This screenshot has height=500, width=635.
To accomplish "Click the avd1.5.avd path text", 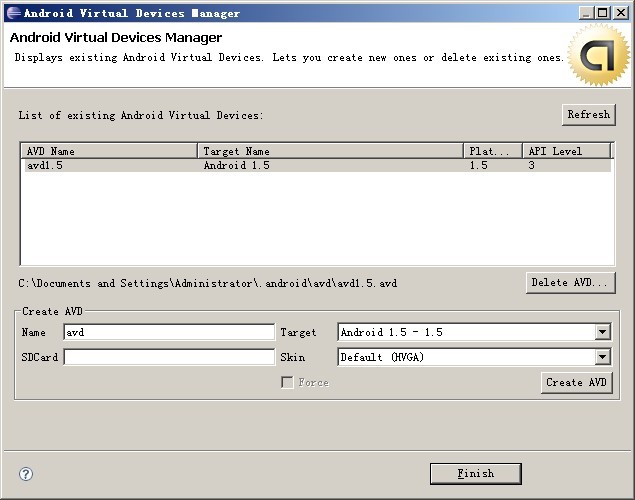I will 208,283.
